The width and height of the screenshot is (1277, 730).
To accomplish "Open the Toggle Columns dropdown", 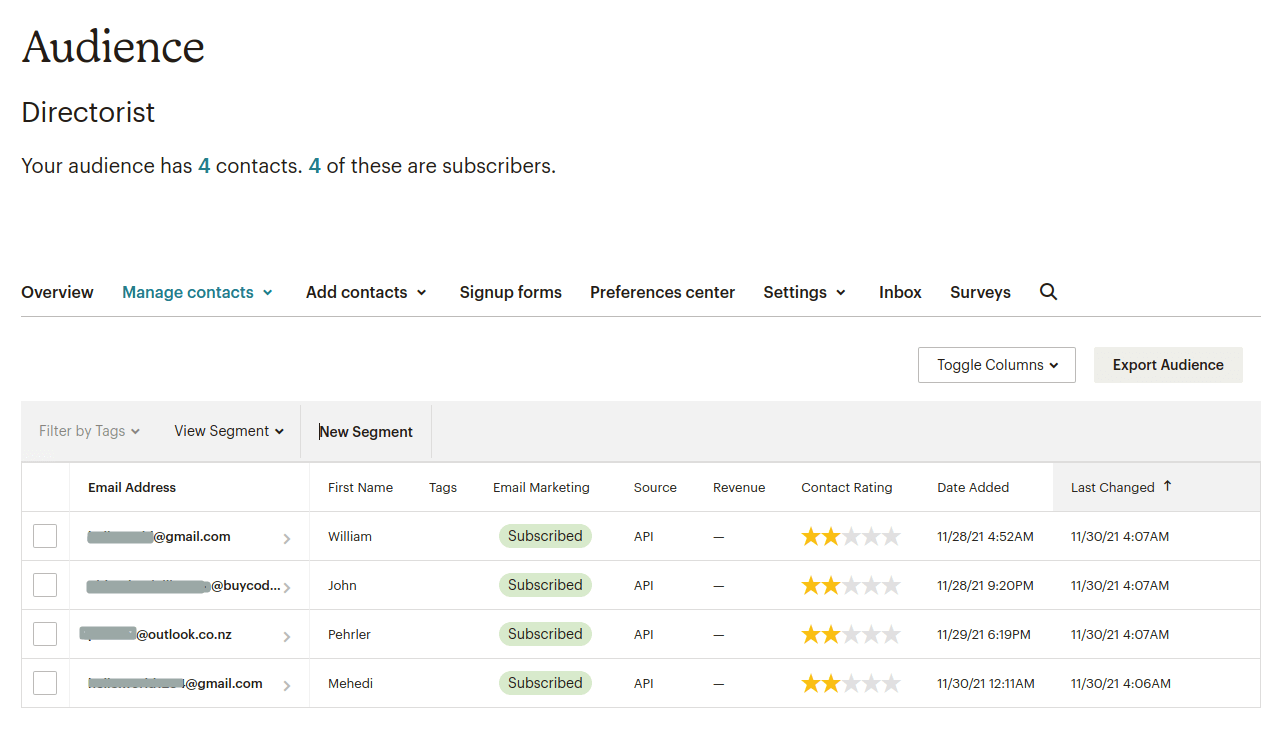I will [x=996, y=365].
